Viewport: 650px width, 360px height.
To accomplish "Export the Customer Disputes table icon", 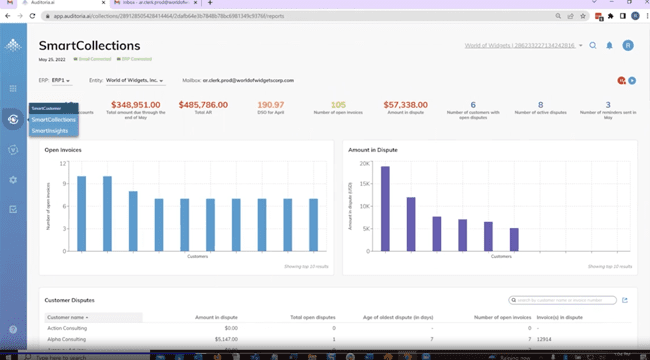I will point(625,300).
